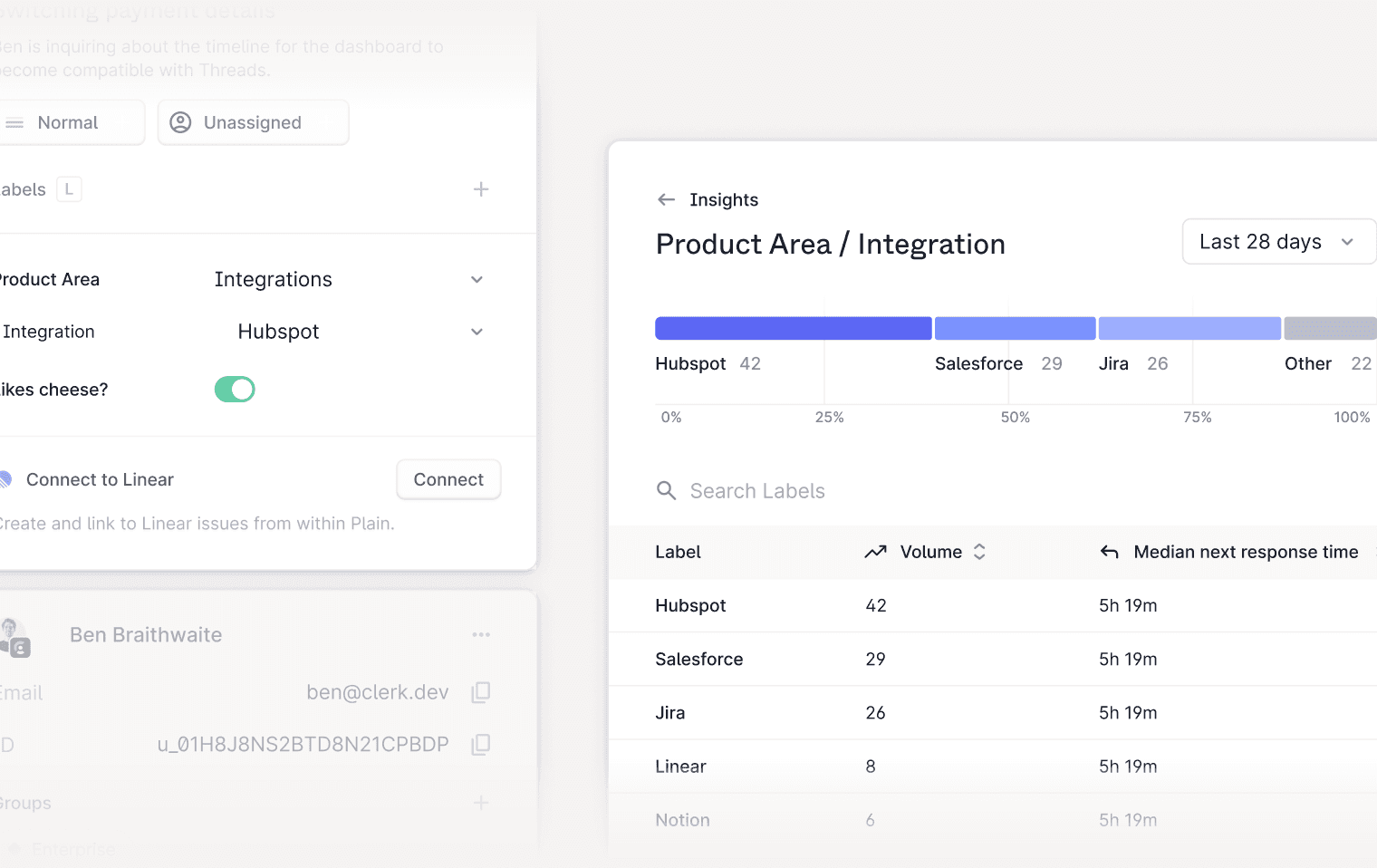Open the Last 28 days dropdown
Image resolution: width=1377 pixels, height=868 pixels.
click(1276, 242)
